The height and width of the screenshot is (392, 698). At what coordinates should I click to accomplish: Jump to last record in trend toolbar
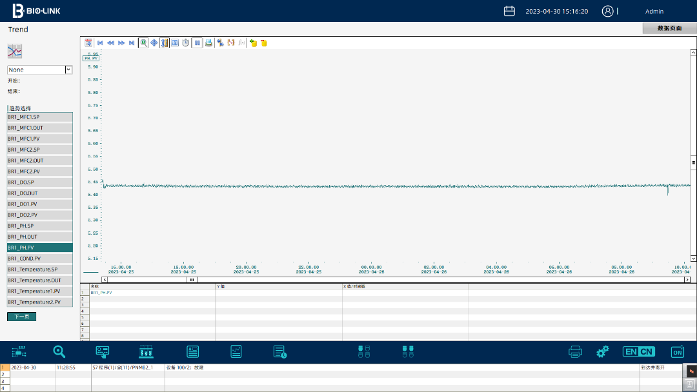(131, 43)
